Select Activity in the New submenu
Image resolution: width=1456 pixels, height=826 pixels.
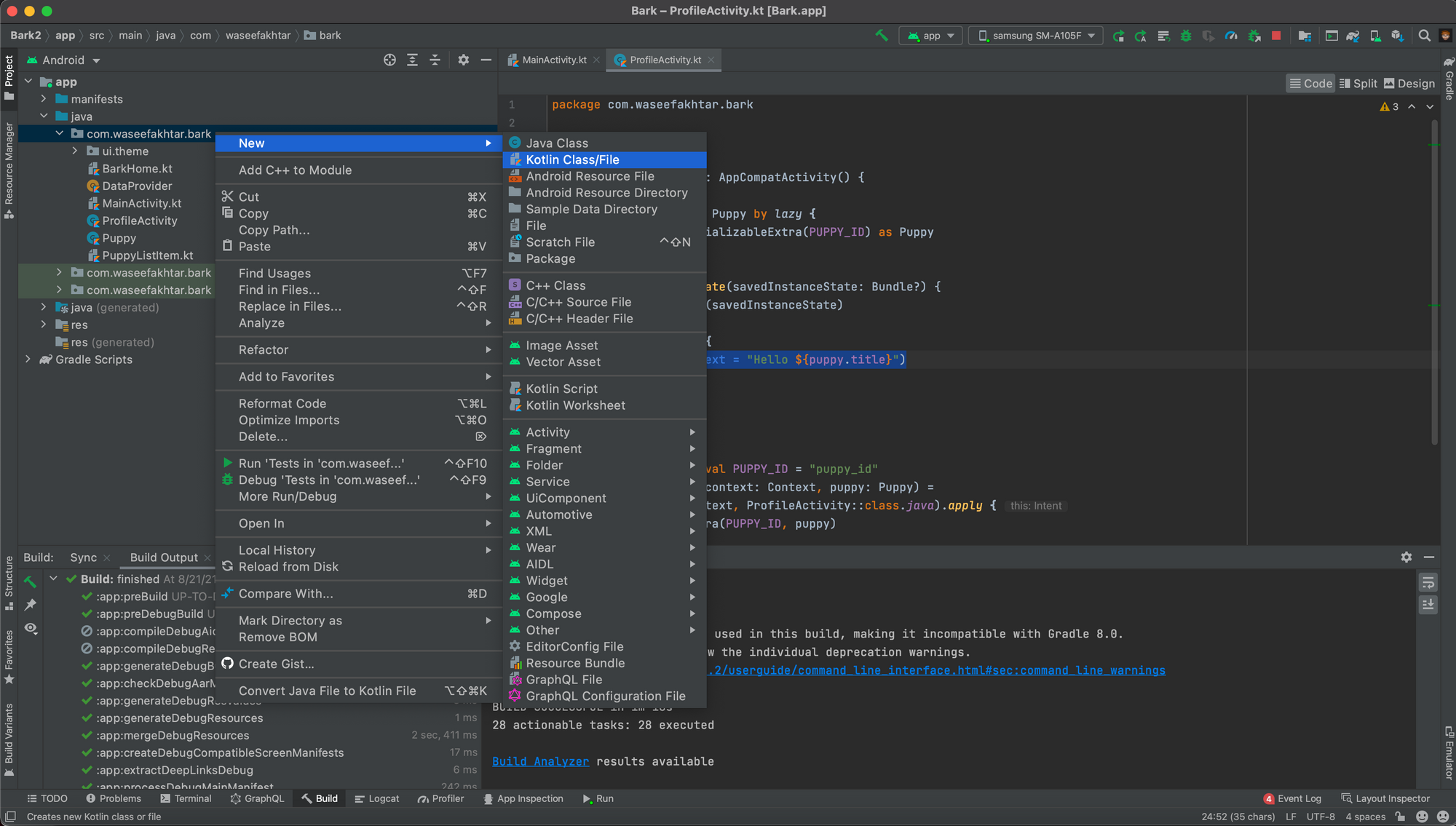pos(547,432)
